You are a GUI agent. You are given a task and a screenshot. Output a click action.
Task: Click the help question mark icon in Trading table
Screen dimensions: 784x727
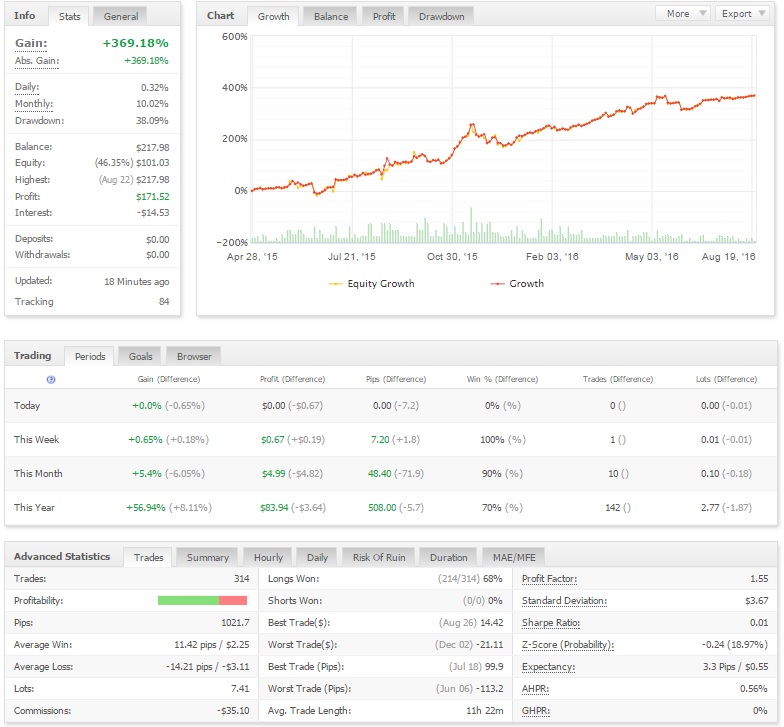pos(51,380)
